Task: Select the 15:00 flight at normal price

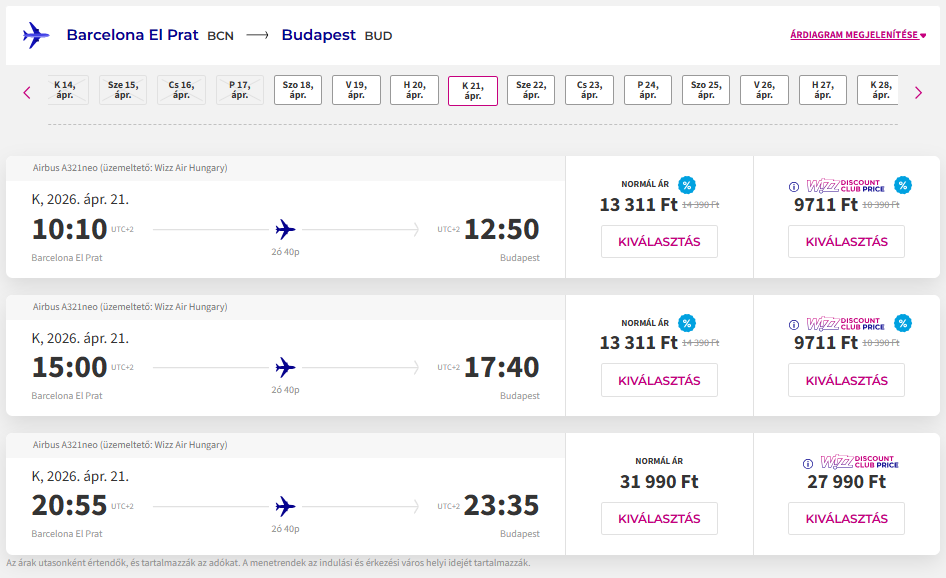Action: (659, 380)
